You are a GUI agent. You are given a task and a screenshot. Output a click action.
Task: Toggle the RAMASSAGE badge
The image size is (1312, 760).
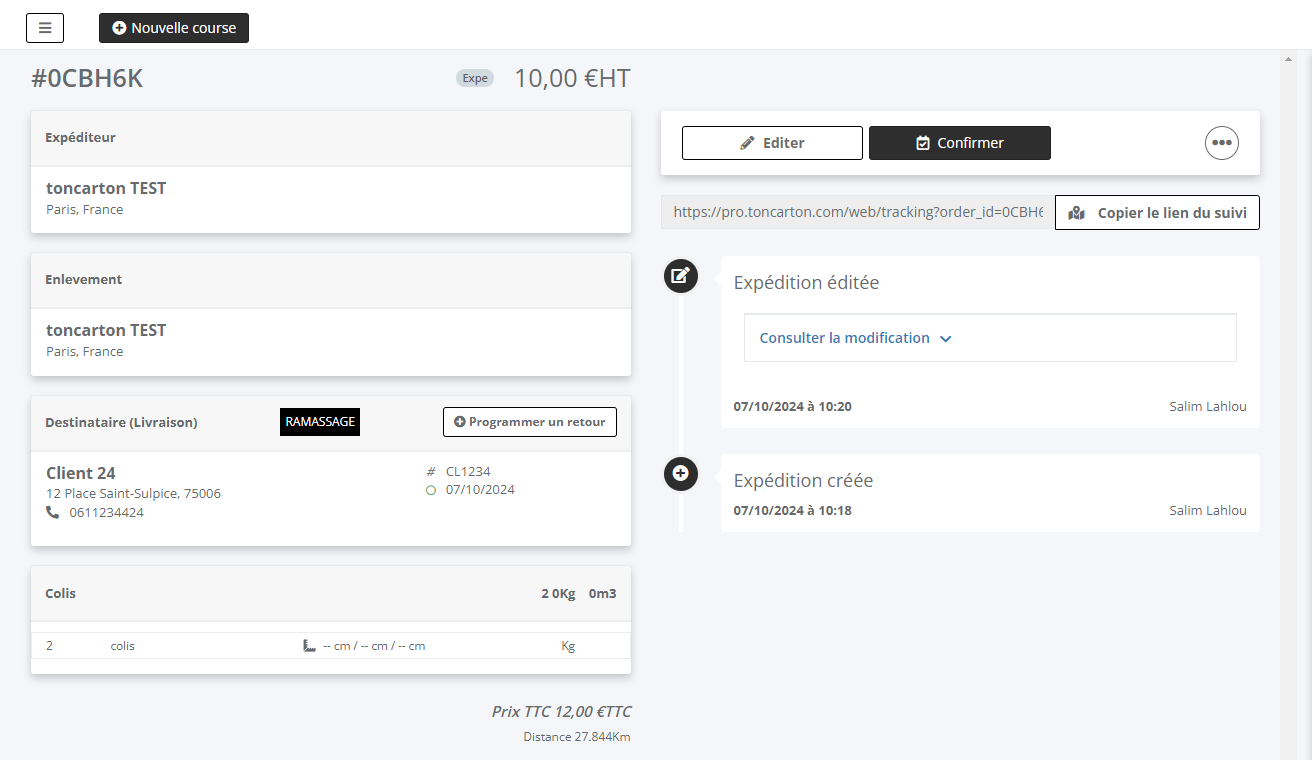click(x=320, y=421)
